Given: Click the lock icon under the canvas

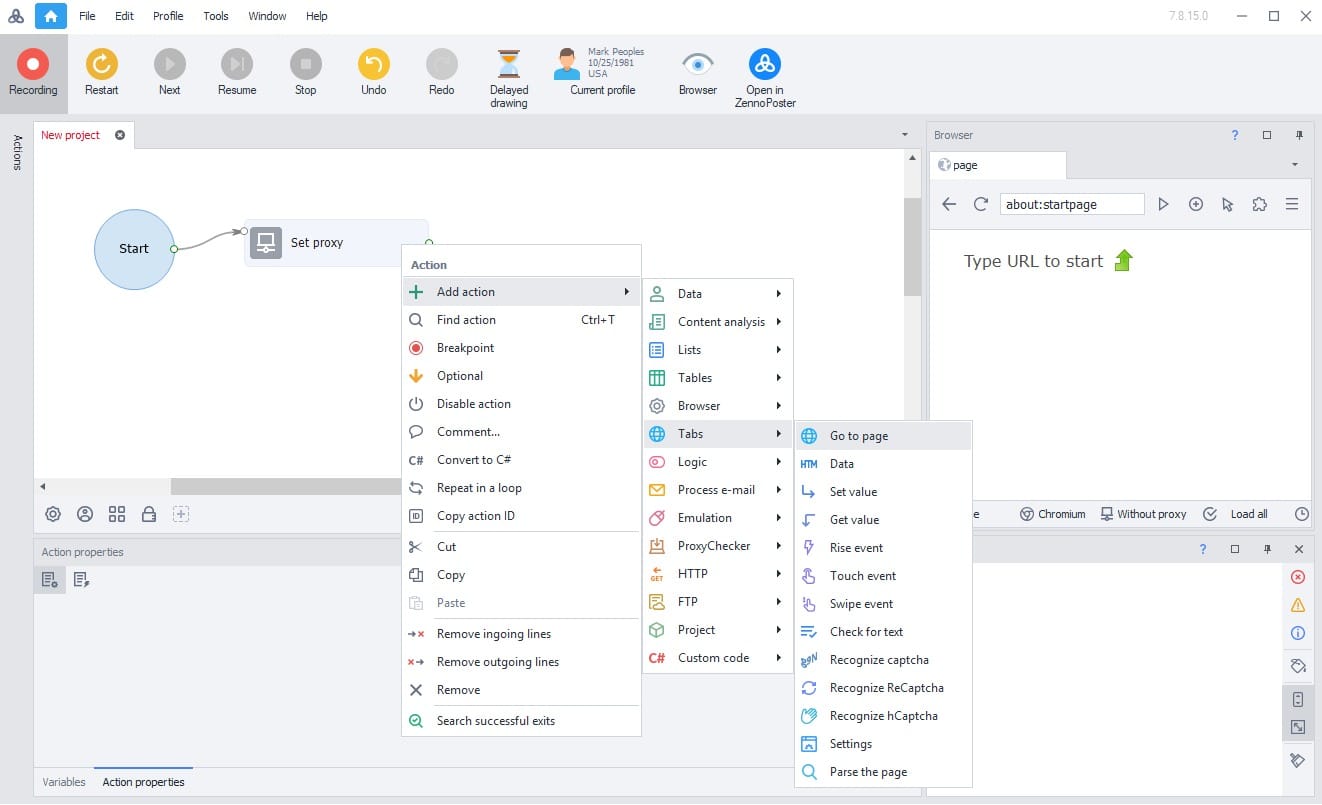Looking at the screenshot, I should coord(149,513).
